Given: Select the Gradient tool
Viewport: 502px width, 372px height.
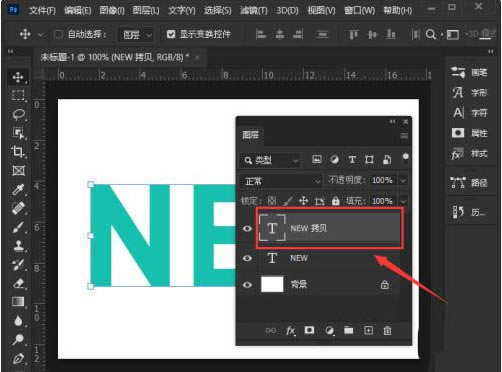Looking at the screenshot, I should click(x=18, y=302).
